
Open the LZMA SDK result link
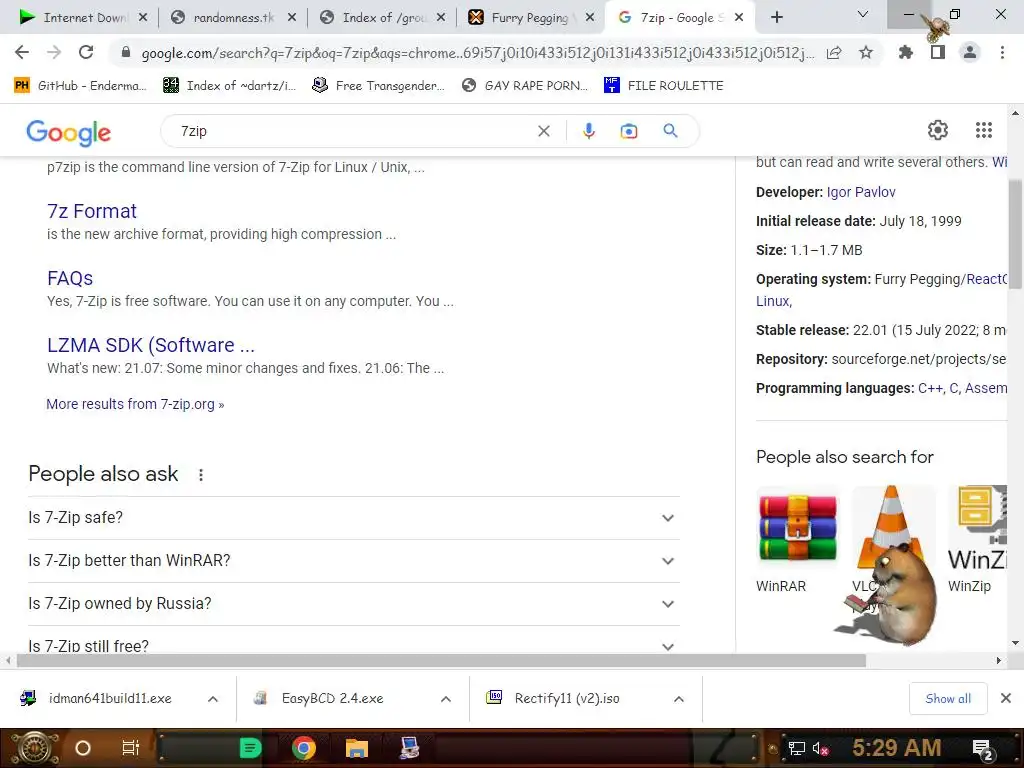tap(151, 345)
